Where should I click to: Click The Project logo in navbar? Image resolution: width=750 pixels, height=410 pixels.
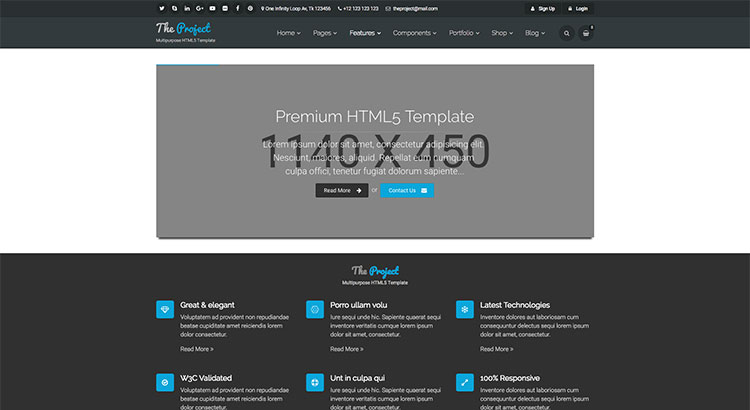pyautogui.click(x=183, y=29)
